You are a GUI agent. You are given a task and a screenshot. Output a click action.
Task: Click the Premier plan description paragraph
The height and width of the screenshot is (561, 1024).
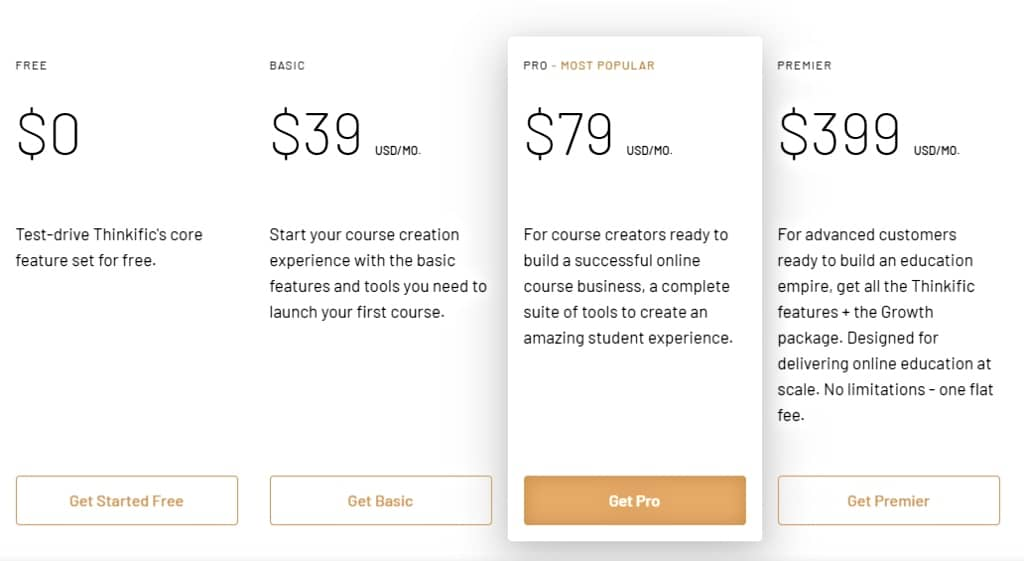886,325
